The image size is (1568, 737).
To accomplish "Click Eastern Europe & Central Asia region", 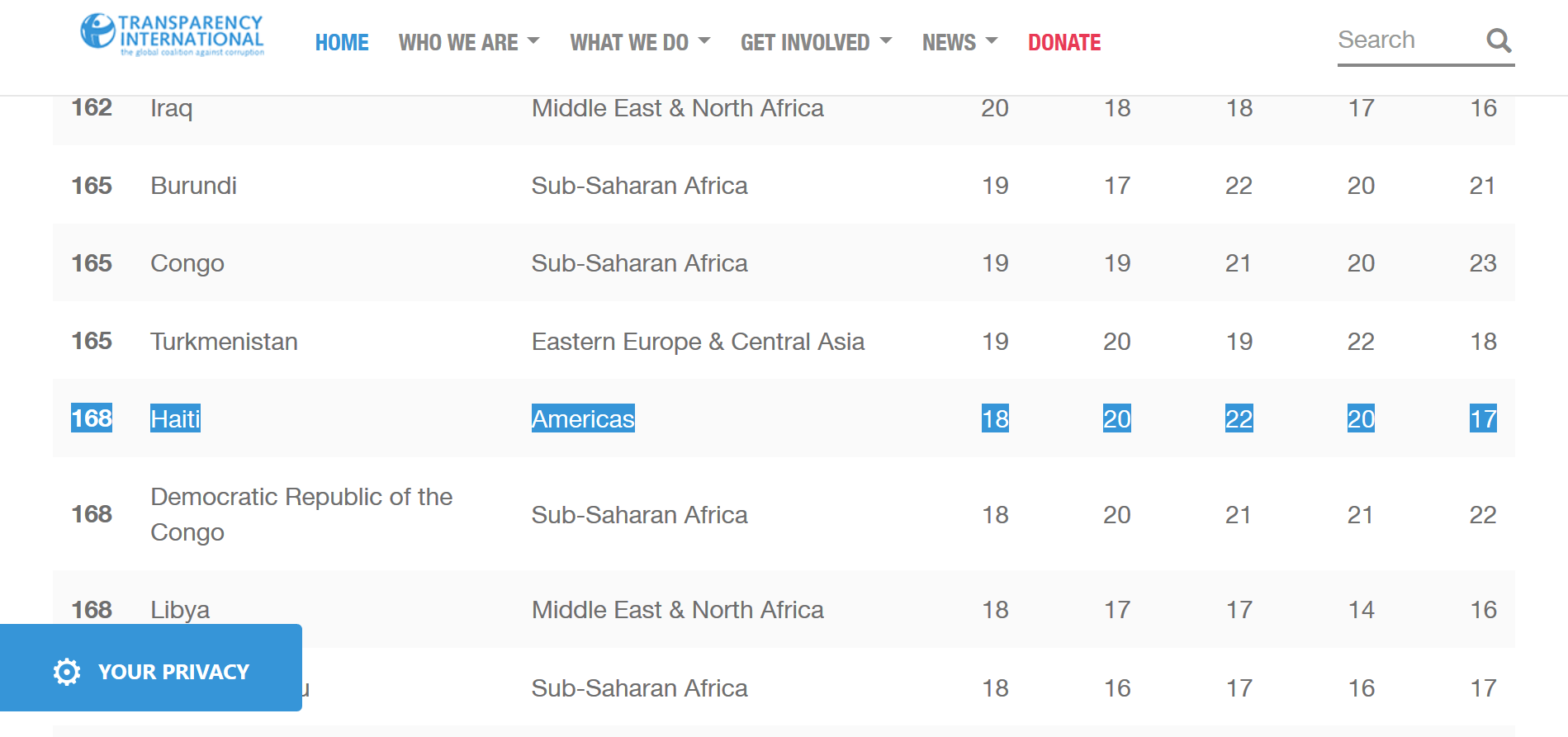I will pos(698,342).
